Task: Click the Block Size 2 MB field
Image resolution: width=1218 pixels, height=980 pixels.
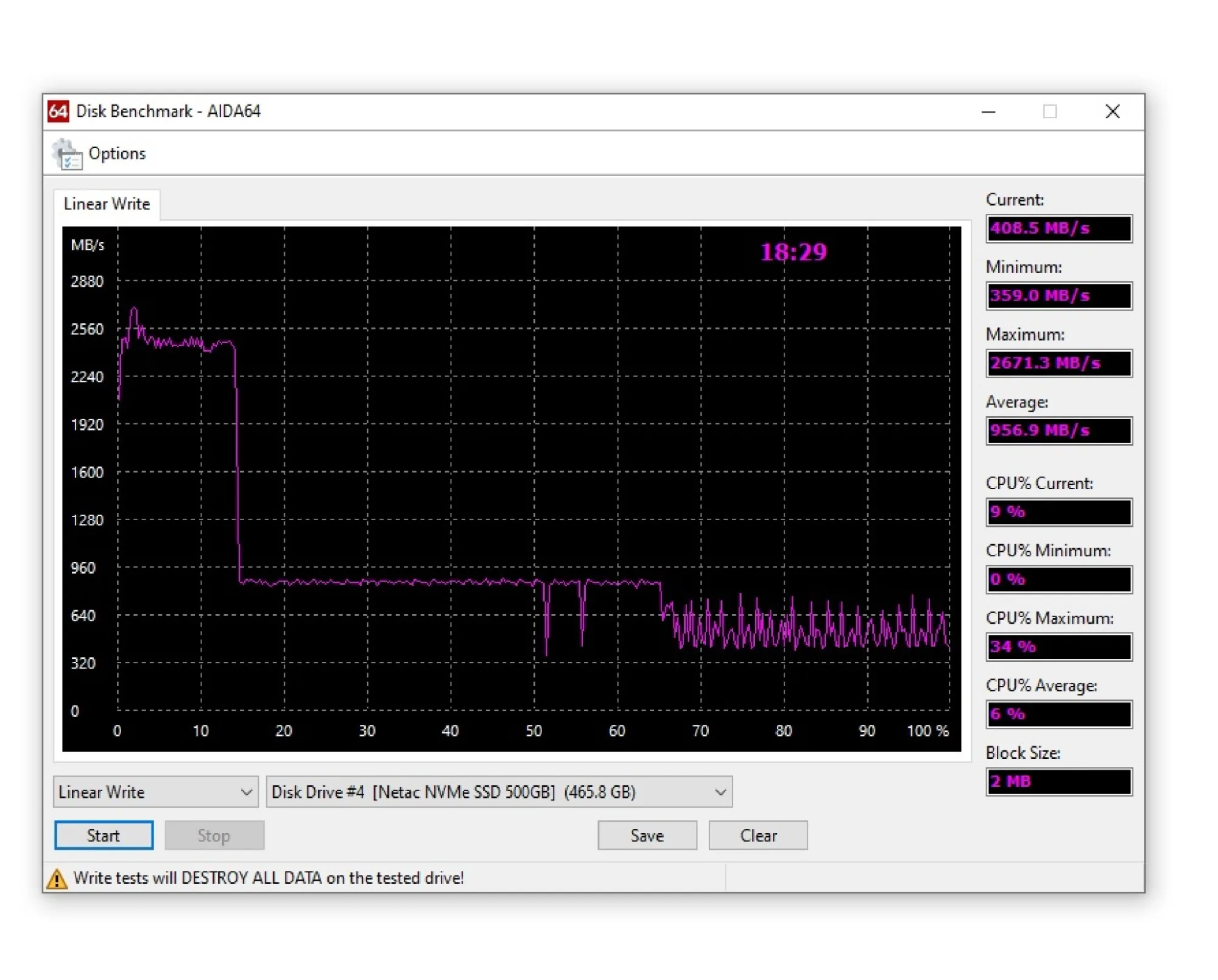Action: click(1059, 782)
